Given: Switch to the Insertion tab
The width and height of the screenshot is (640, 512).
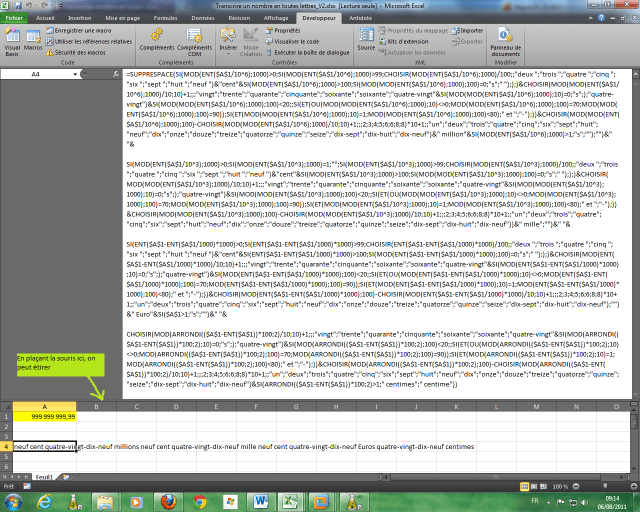Looking at the screenshot, I should point(80,18).
